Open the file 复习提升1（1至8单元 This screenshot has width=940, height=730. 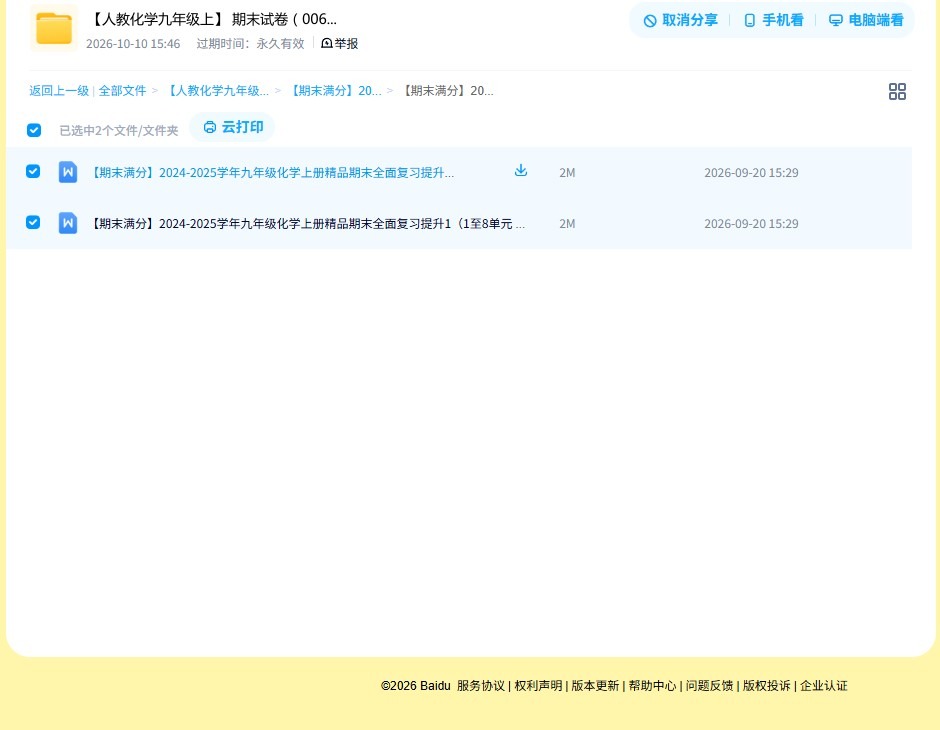coord(308,224)
